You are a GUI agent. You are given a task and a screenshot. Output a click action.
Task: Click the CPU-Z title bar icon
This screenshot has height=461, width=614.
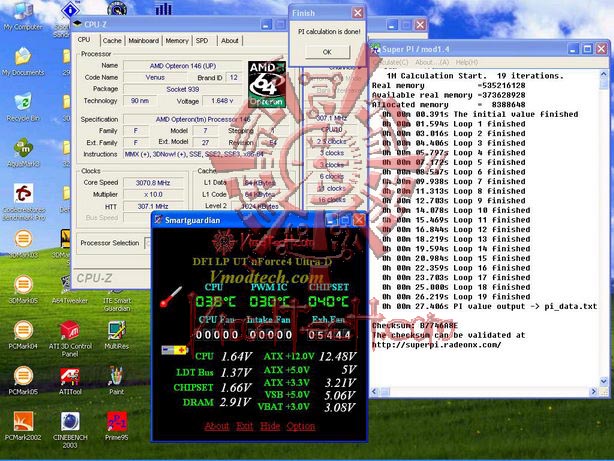coord(77,24)
